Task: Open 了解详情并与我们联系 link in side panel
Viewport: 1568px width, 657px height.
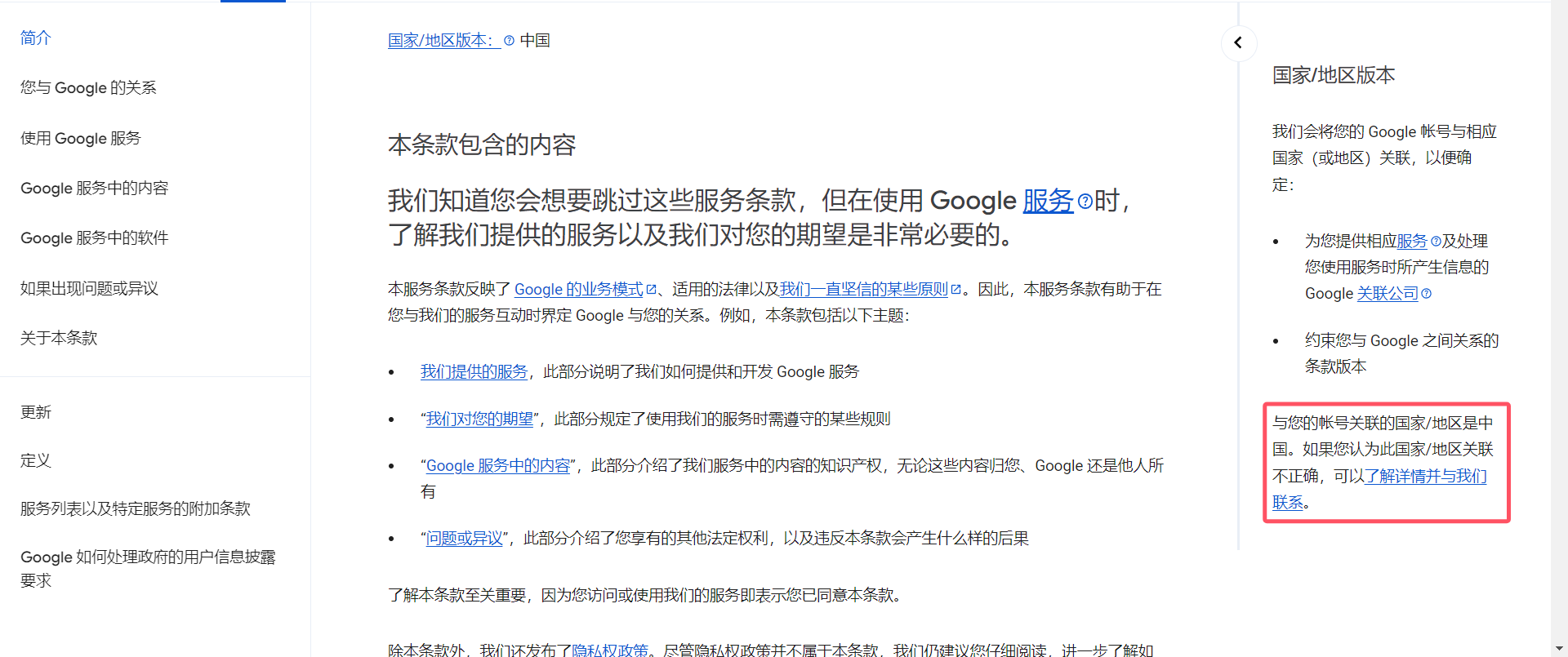Action: [x=1425, y=477]
